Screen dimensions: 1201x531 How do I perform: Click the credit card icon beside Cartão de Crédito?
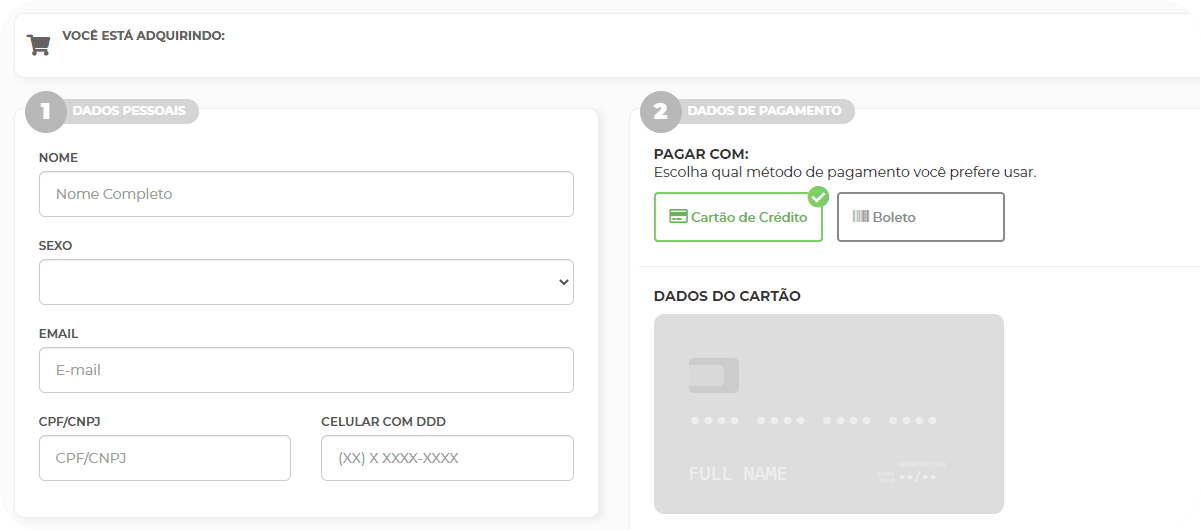pos(678,217)
